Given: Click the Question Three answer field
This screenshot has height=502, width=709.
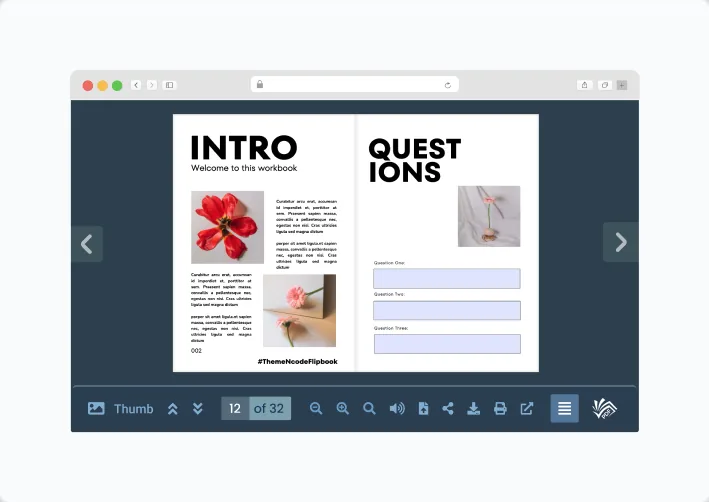Looking at the screenshot, I should 447,344.
